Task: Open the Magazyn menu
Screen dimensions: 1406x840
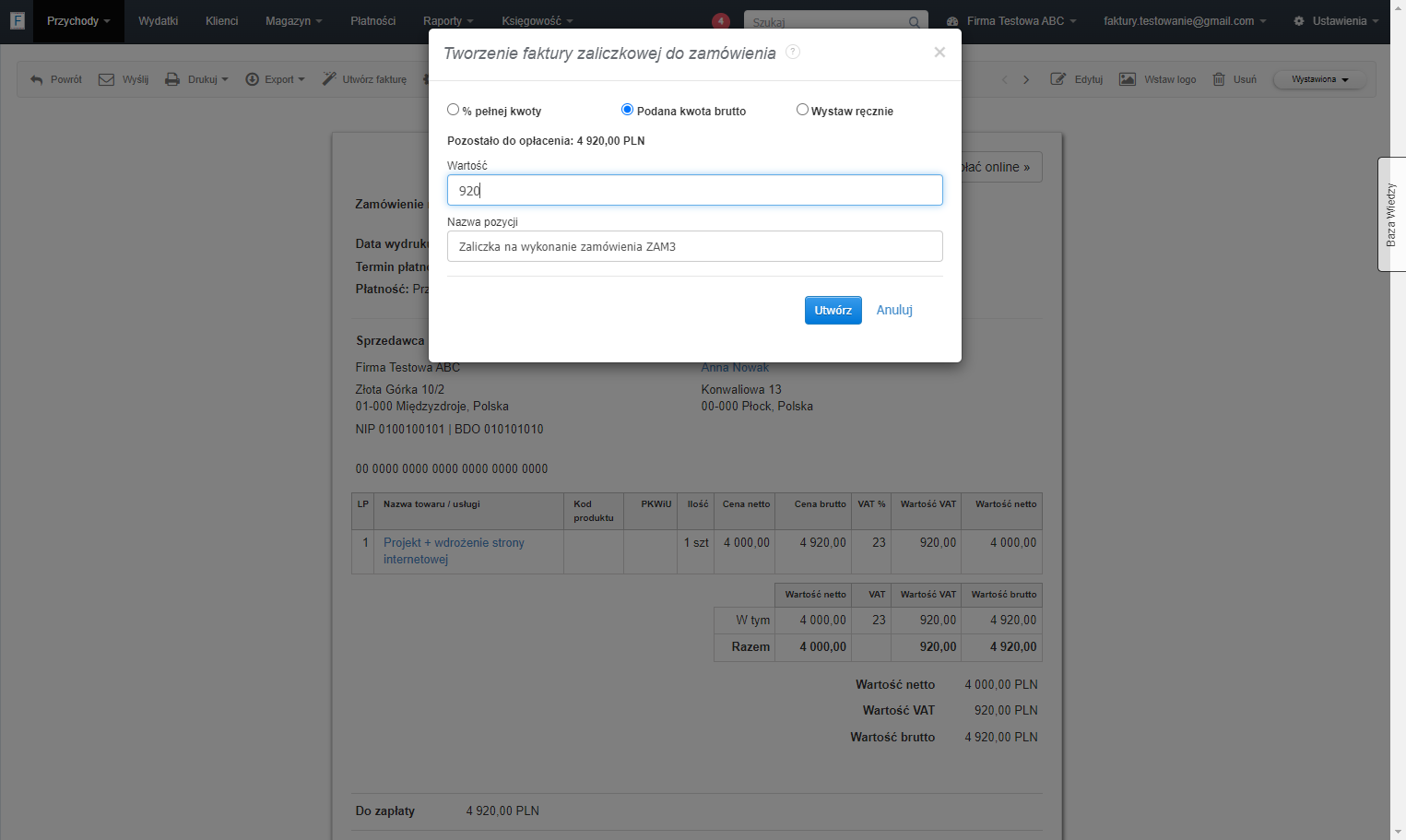Action: tap(293, 21)
